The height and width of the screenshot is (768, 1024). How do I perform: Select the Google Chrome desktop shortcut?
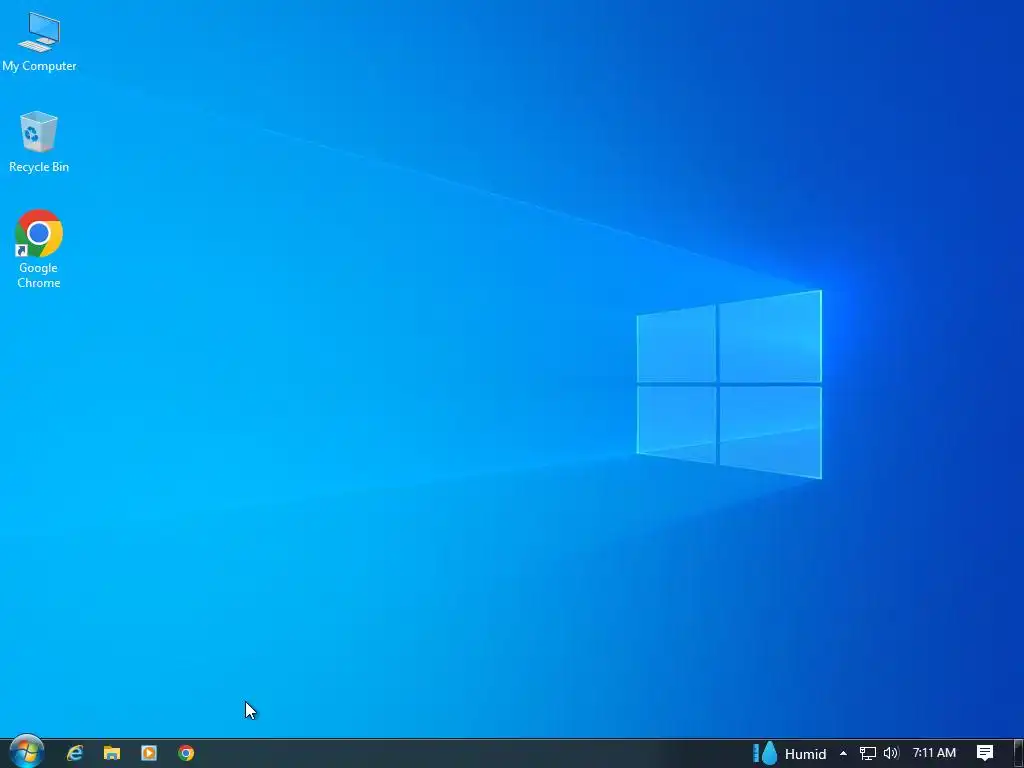click(39, 248)
